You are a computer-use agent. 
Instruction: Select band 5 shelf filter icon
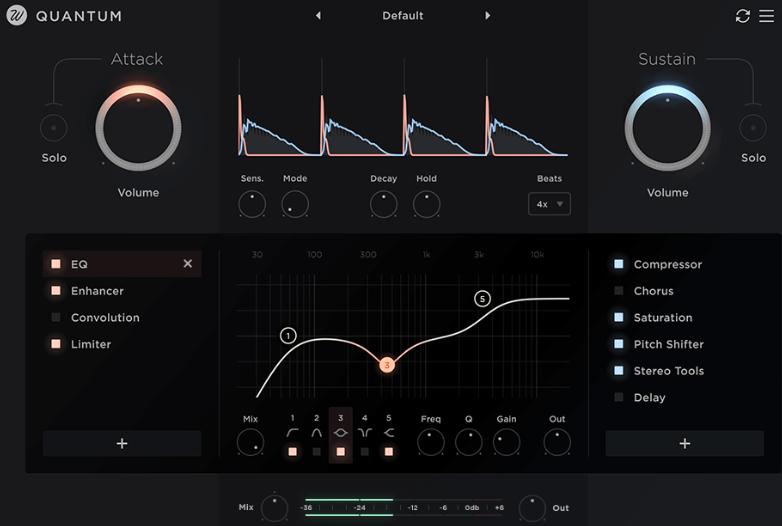tap(389, 433)
